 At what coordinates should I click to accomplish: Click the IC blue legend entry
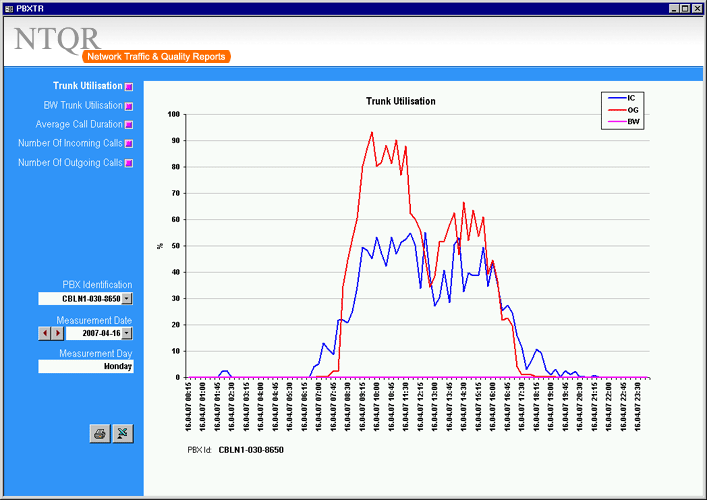(x=622, y=98)
